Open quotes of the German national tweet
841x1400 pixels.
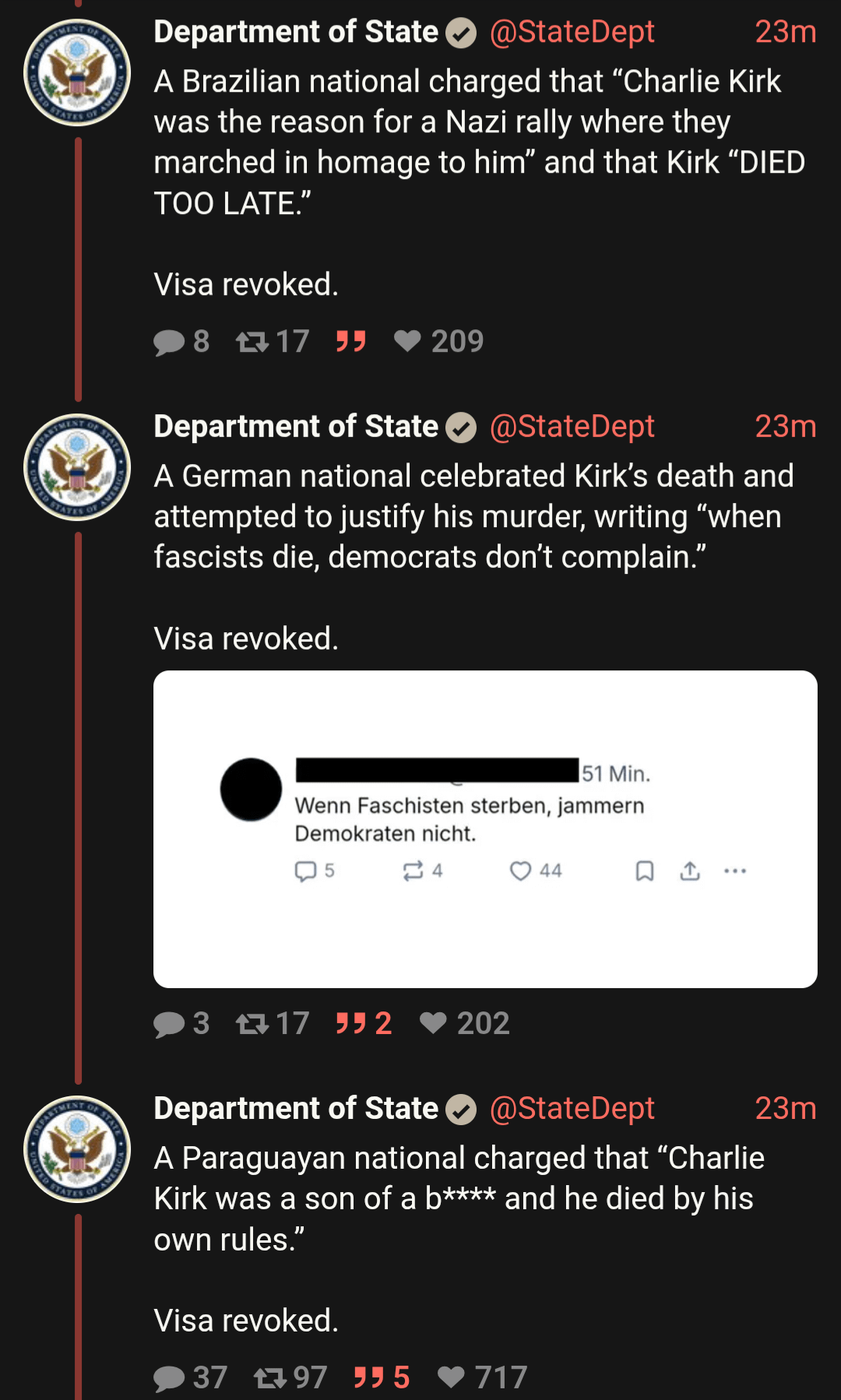[363, 1023]
